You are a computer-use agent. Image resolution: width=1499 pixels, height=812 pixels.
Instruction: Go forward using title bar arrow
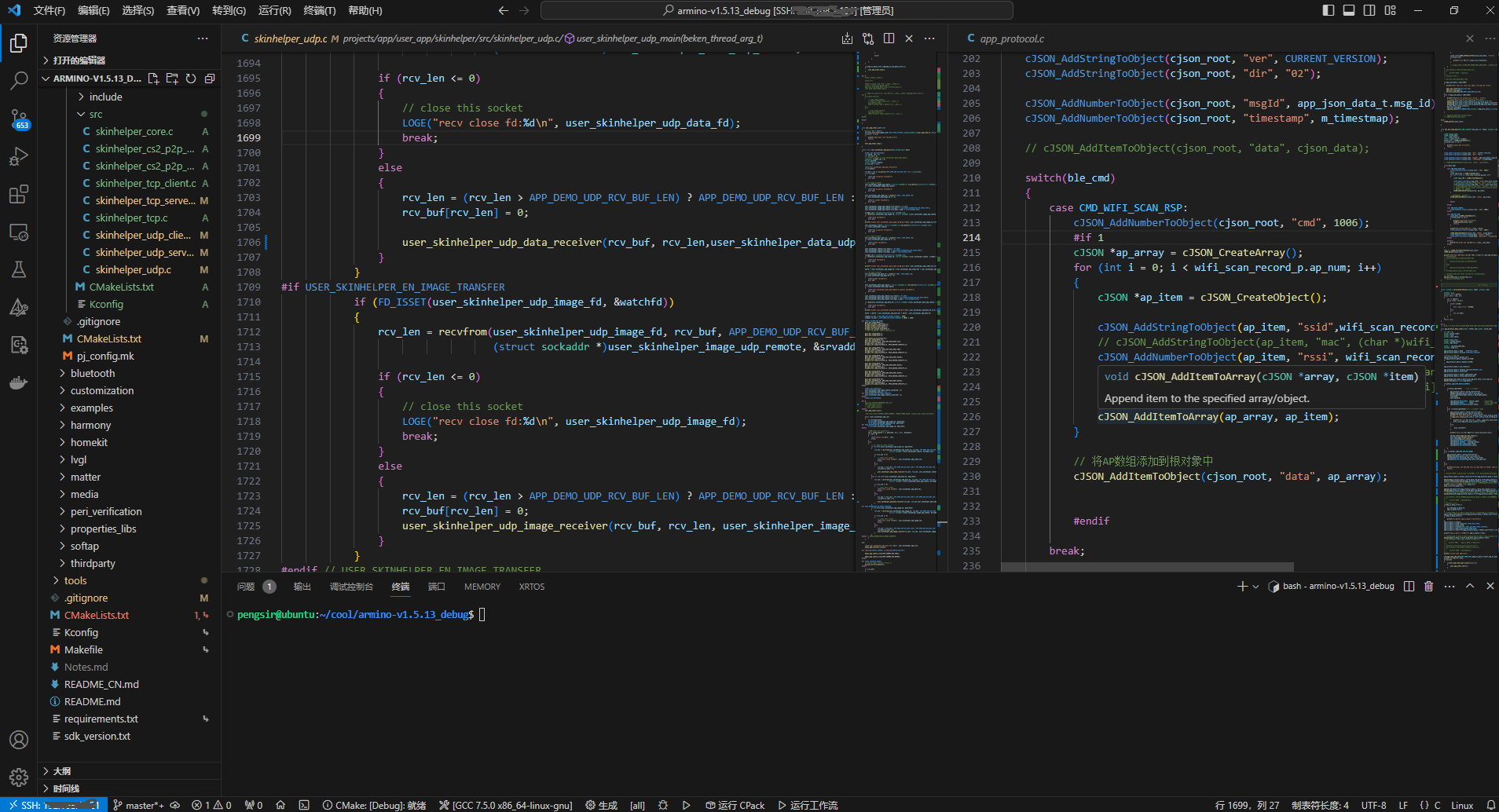click(x=524, y=10)
